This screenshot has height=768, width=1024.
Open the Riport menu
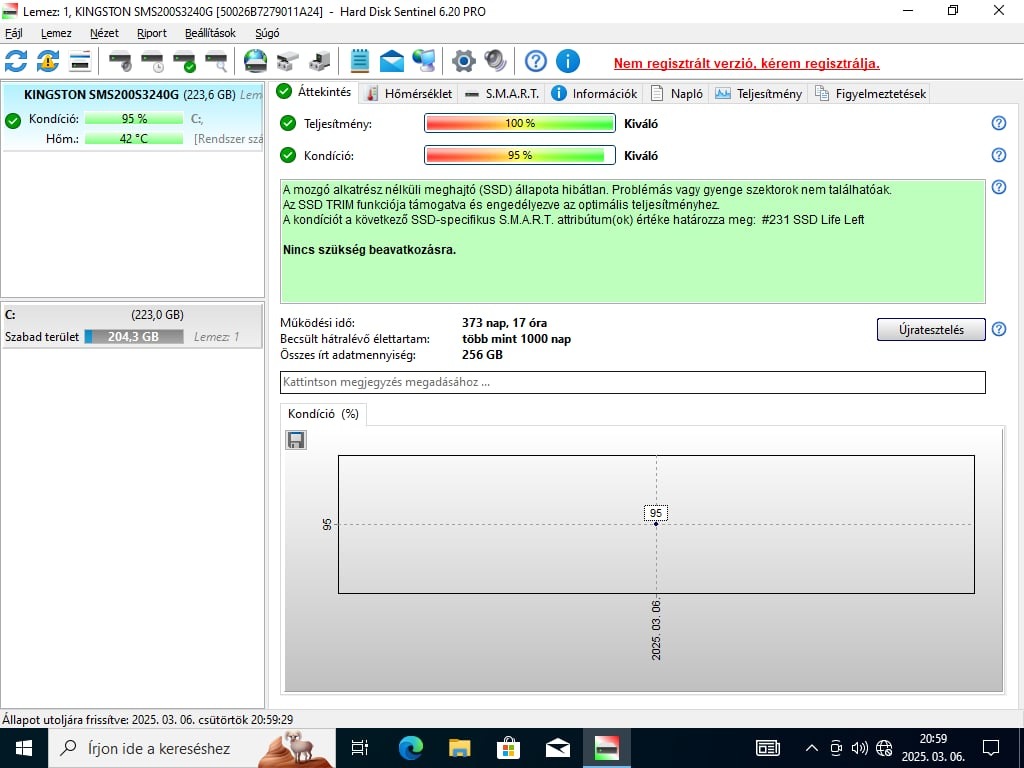[x=152, y=33]
